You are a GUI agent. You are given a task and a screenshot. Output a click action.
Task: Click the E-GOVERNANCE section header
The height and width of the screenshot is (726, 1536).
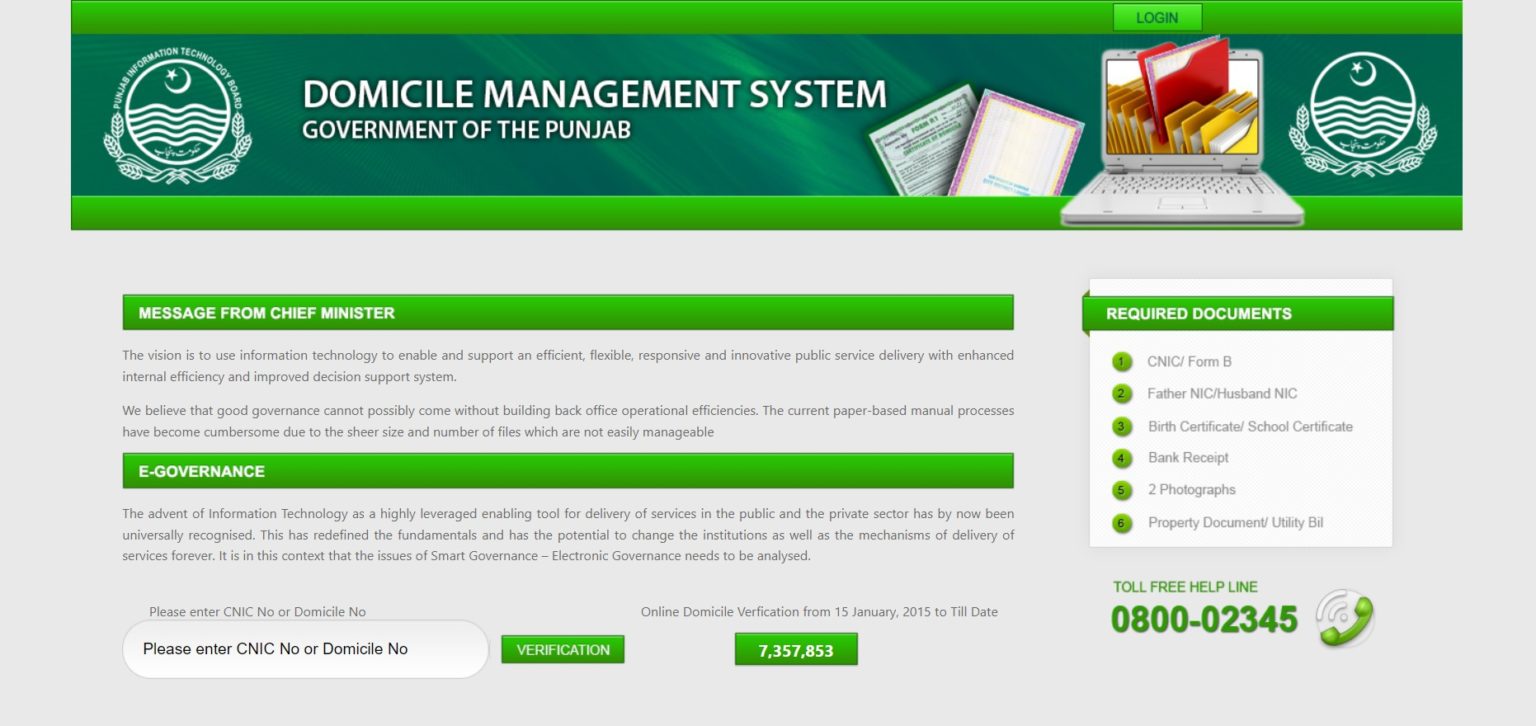coord(567,470)
